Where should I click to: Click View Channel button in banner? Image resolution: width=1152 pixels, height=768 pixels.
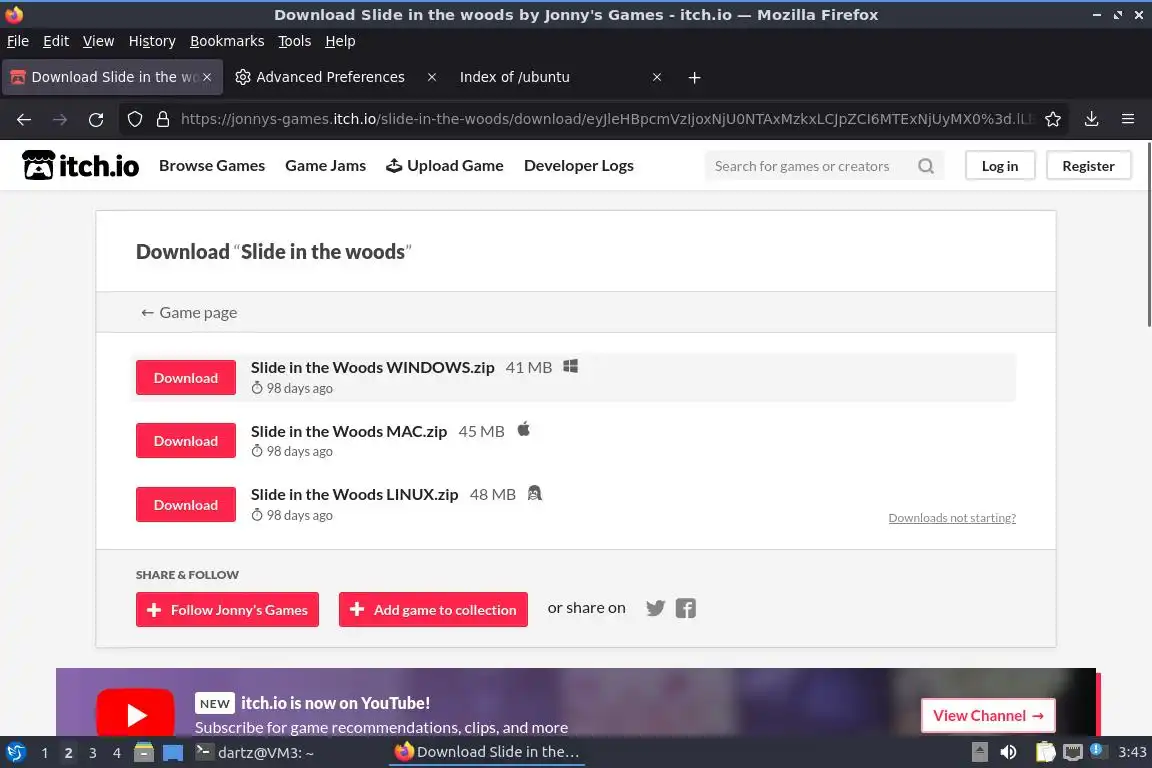click(988, 716)
